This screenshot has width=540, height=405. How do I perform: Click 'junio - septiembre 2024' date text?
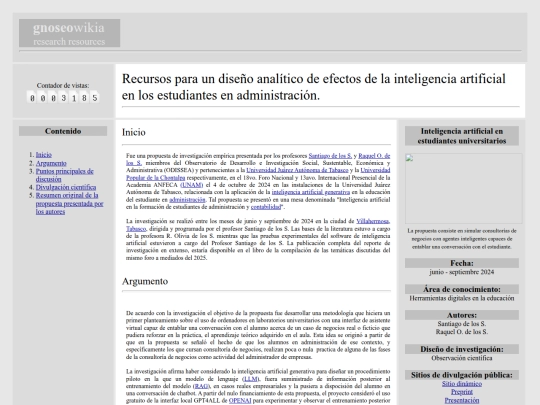[462, 272]
